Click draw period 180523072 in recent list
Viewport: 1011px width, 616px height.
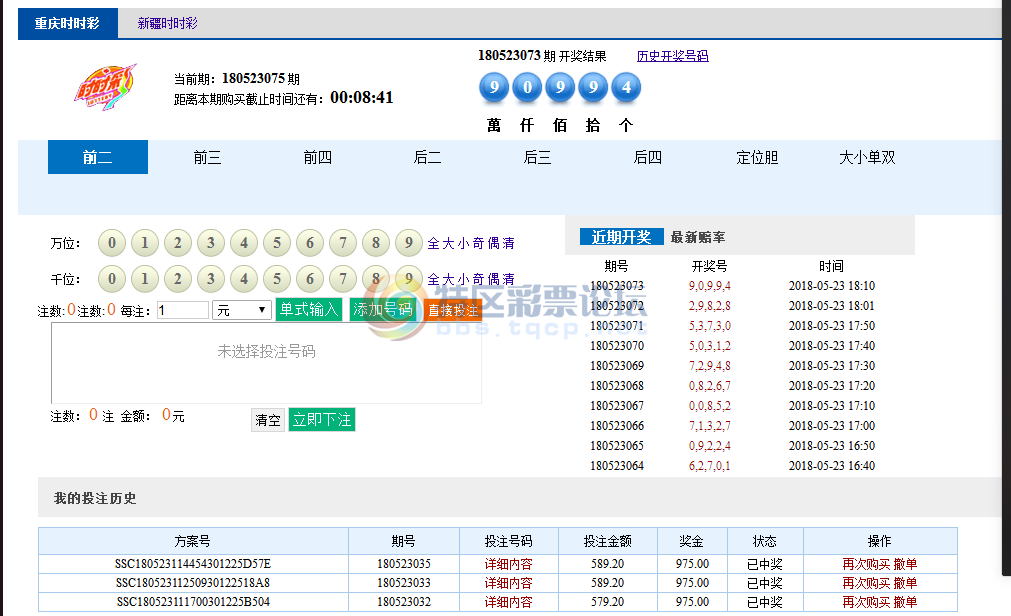(x=617, y=306)
